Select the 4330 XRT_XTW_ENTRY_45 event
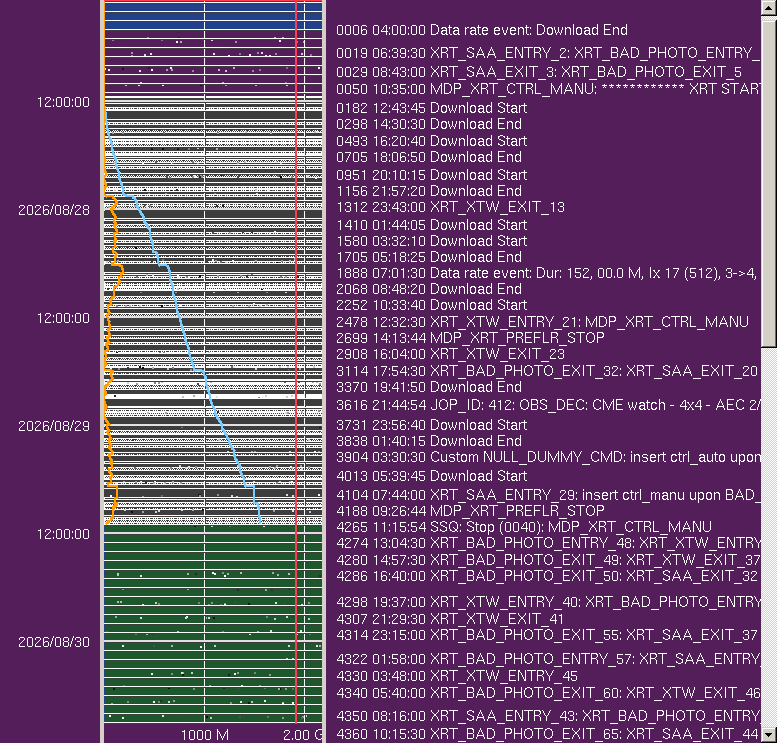 (x=456, y=676)
